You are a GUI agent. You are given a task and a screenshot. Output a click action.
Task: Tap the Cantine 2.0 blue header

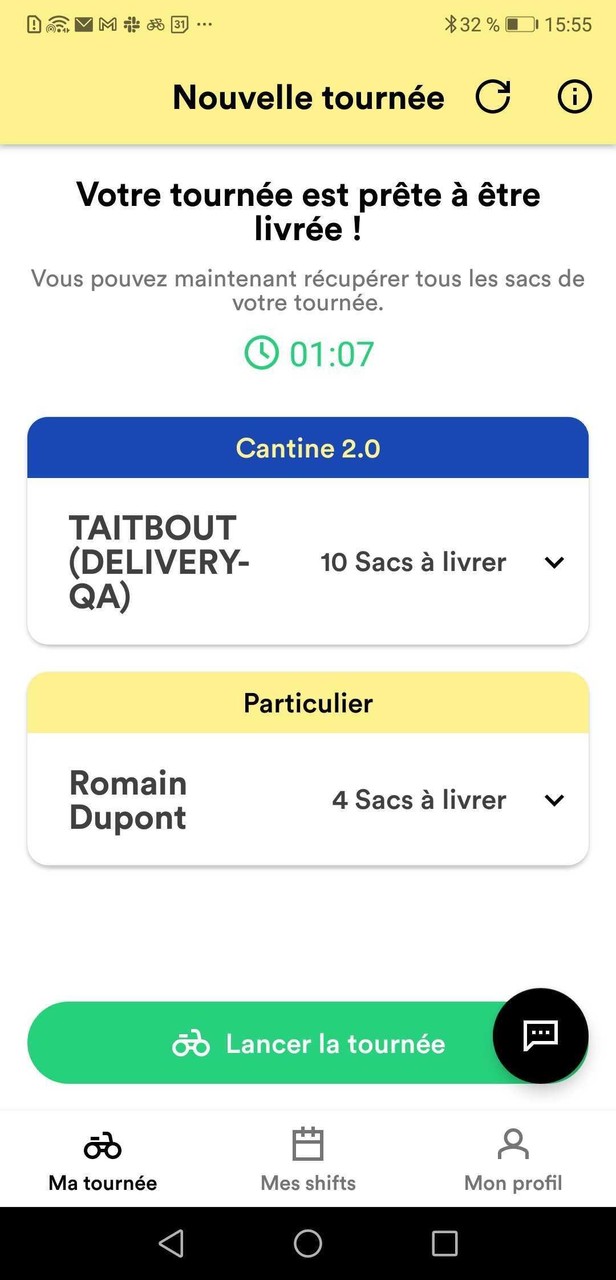pos(308,448)
